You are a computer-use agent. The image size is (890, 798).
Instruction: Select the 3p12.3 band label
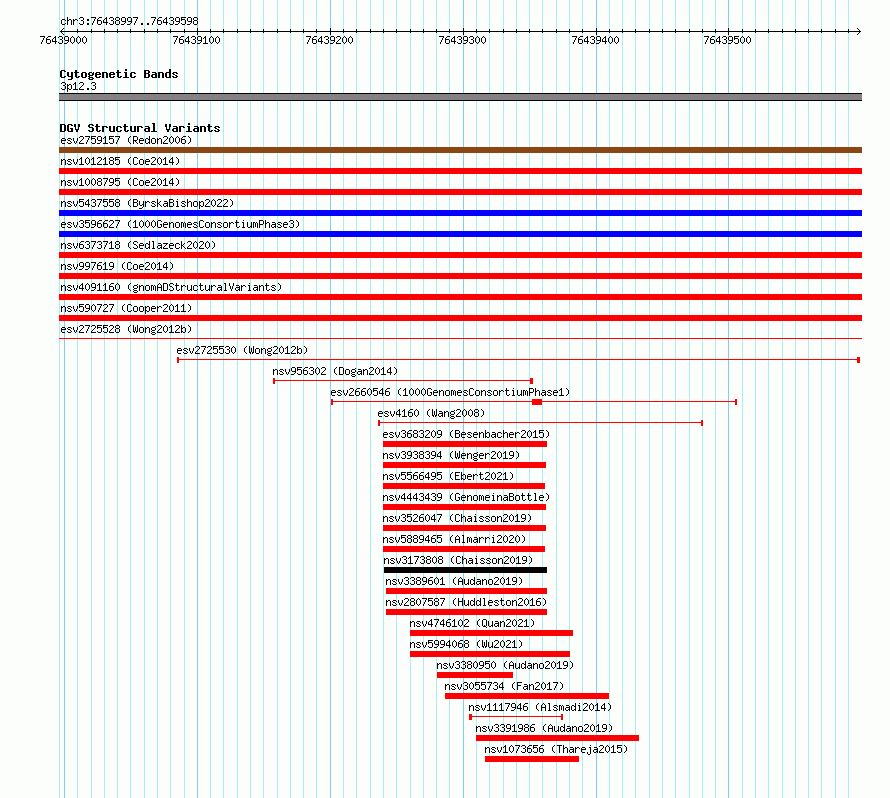pos(78,86)
